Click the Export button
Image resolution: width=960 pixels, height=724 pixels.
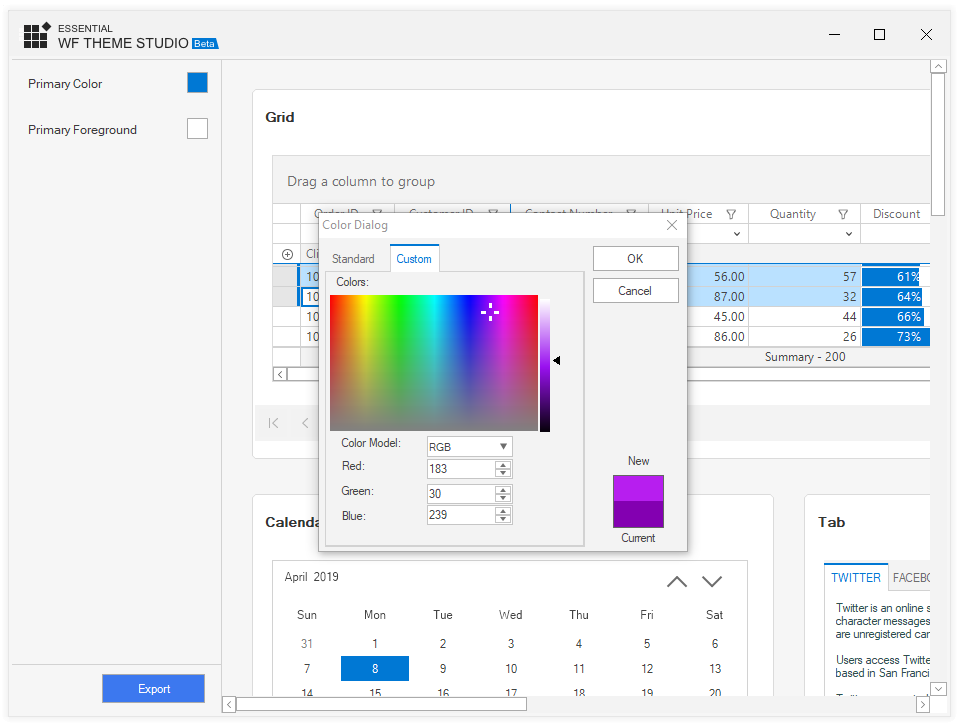[154, 689]
